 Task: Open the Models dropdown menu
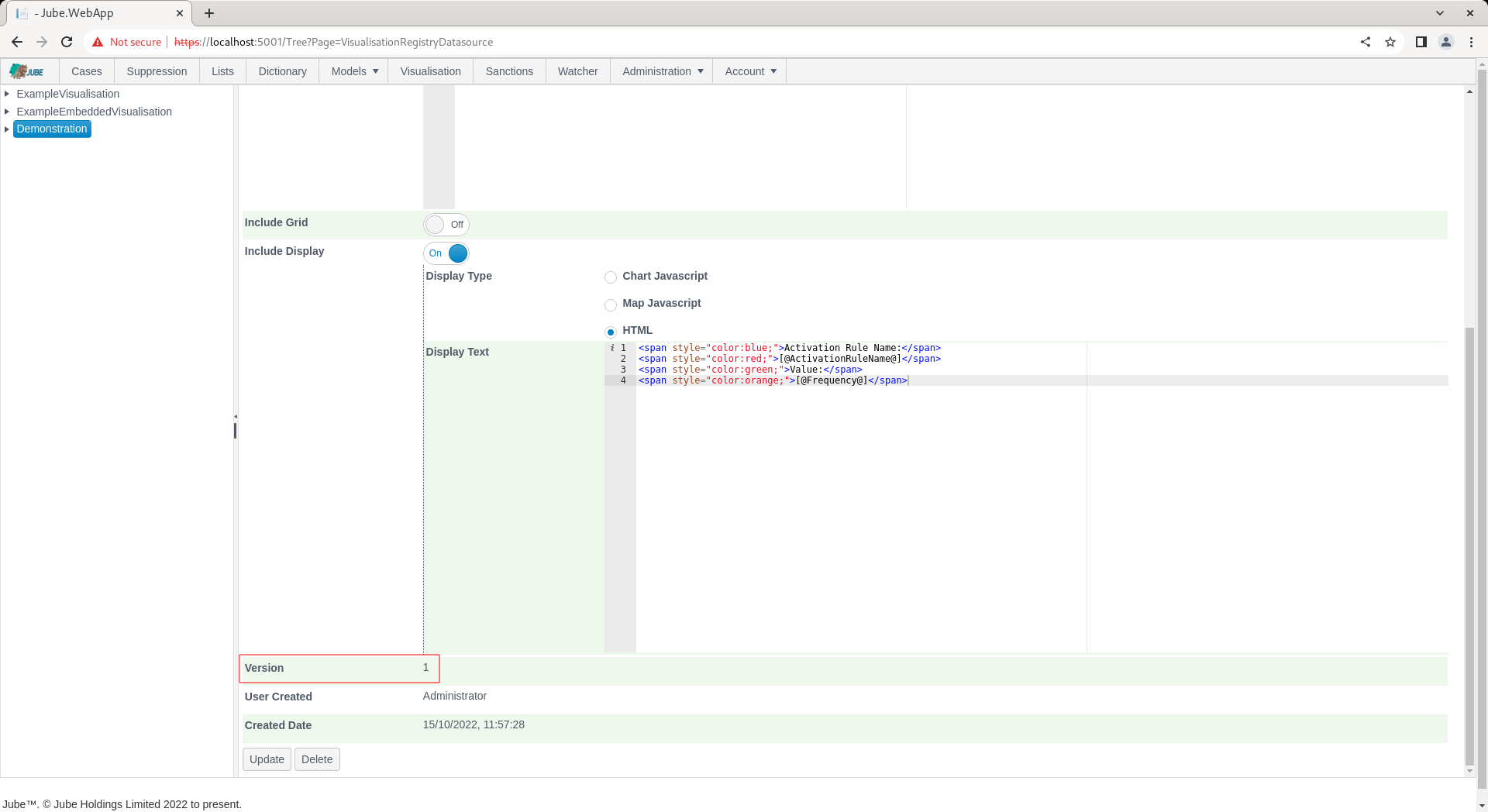(354, 71)
